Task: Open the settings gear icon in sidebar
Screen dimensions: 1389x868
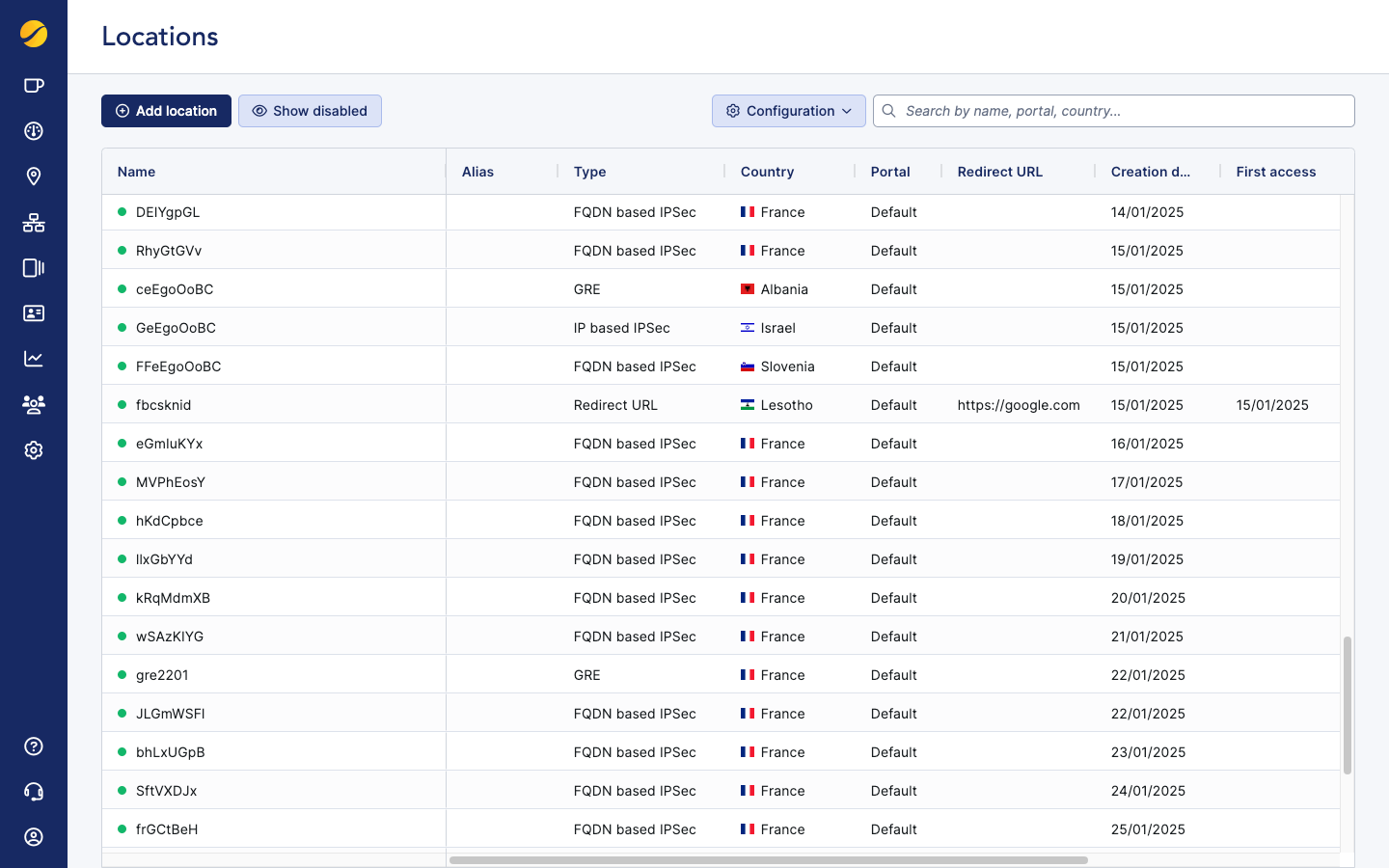Action: click(x=34, y=450)
